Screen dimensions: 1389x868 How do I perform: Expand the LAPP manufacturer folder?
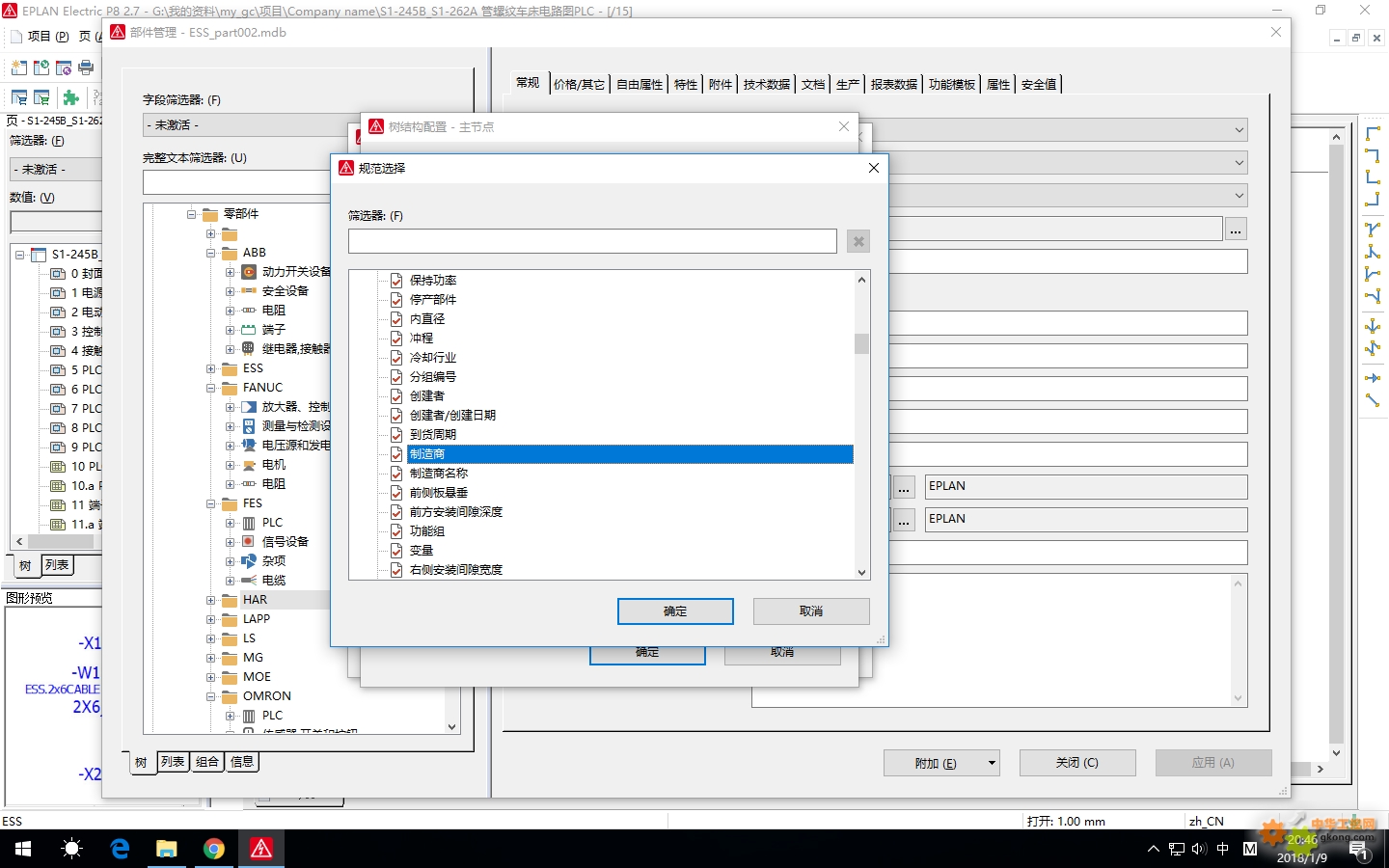[211, 619]
